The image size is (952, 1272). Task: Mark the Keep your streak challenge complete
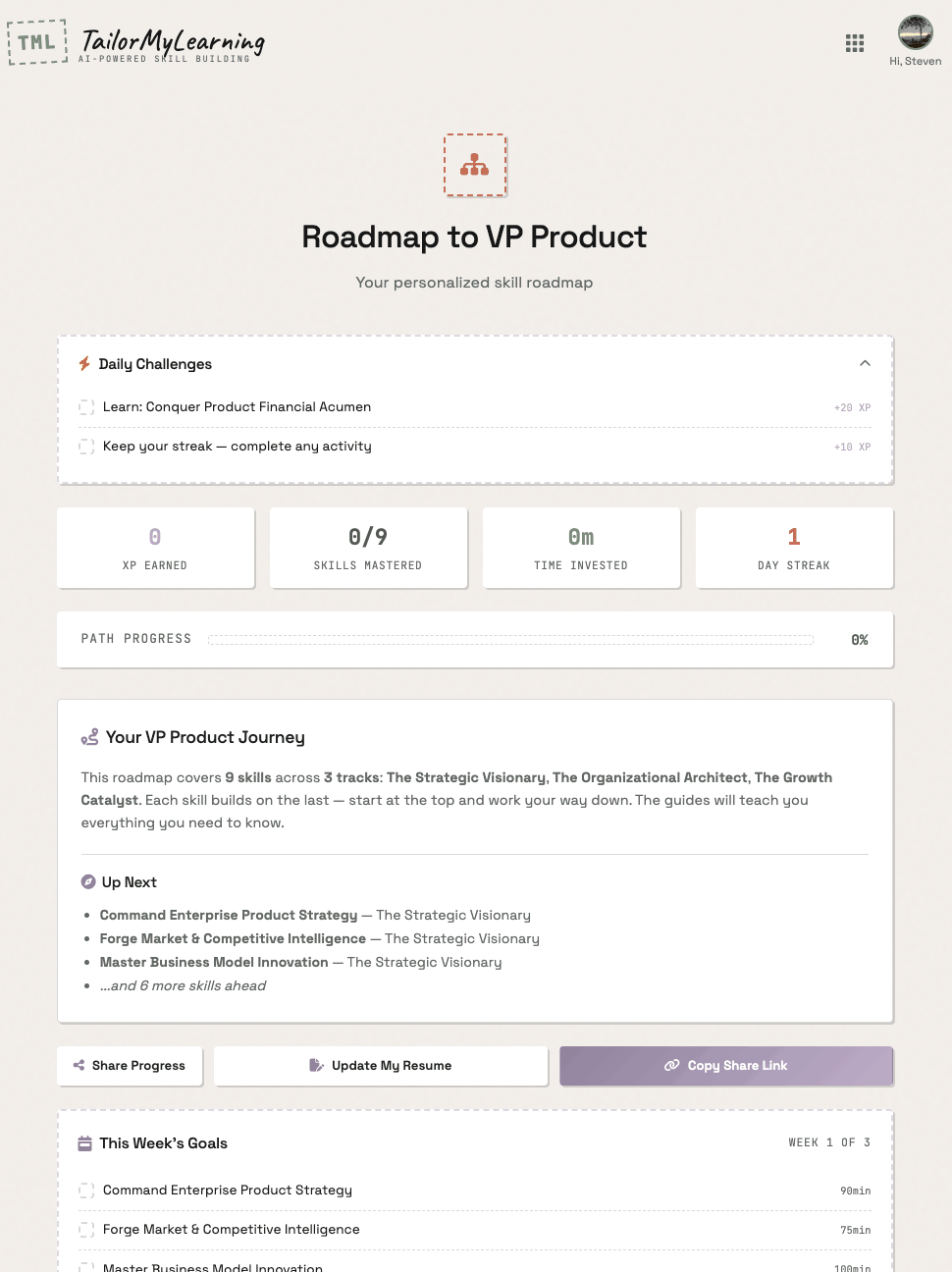coord(86,446)
